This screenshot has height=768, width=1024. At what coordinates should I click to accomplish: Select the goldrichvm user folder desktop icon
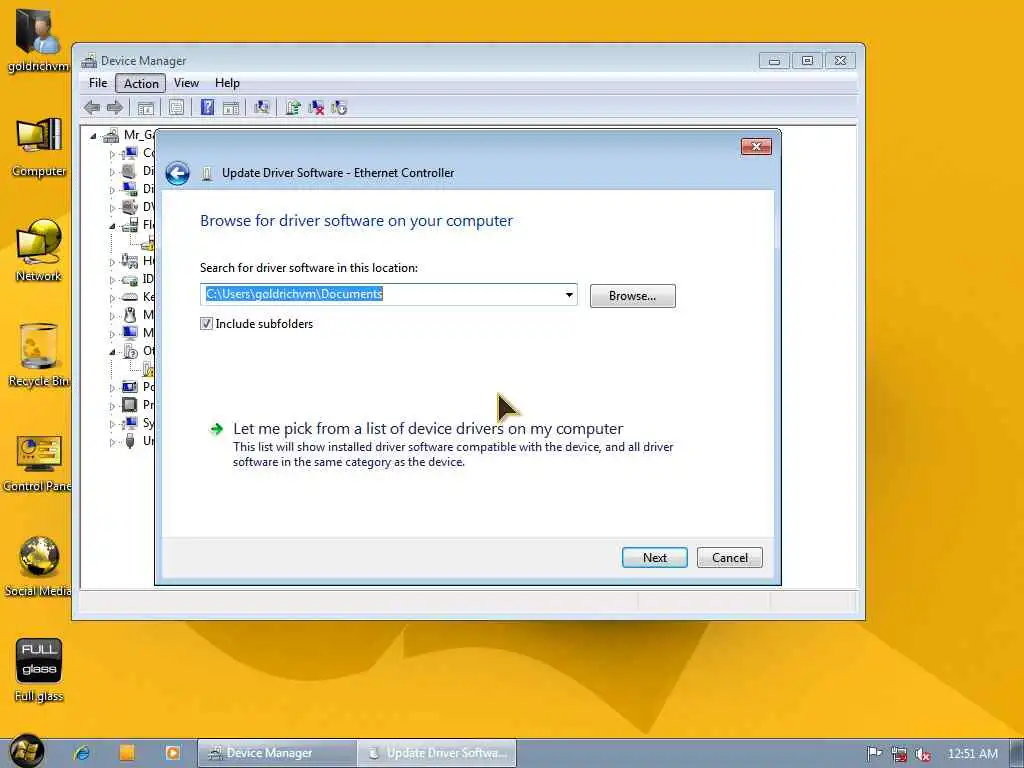[39, 38]
